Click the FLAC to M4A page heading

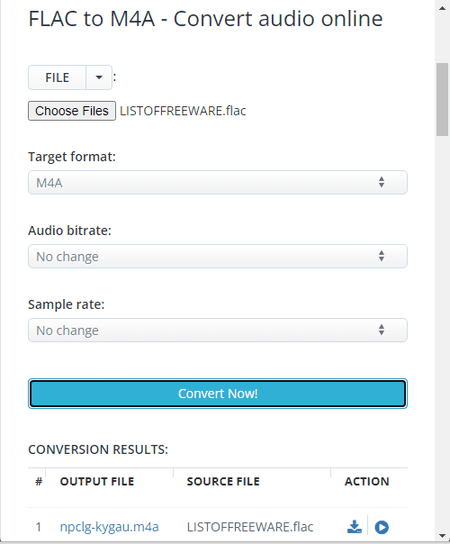coord(205,18)
